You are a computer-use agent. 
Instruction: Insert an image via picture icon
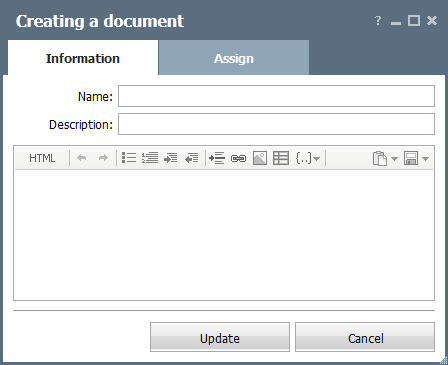(260, 158)
